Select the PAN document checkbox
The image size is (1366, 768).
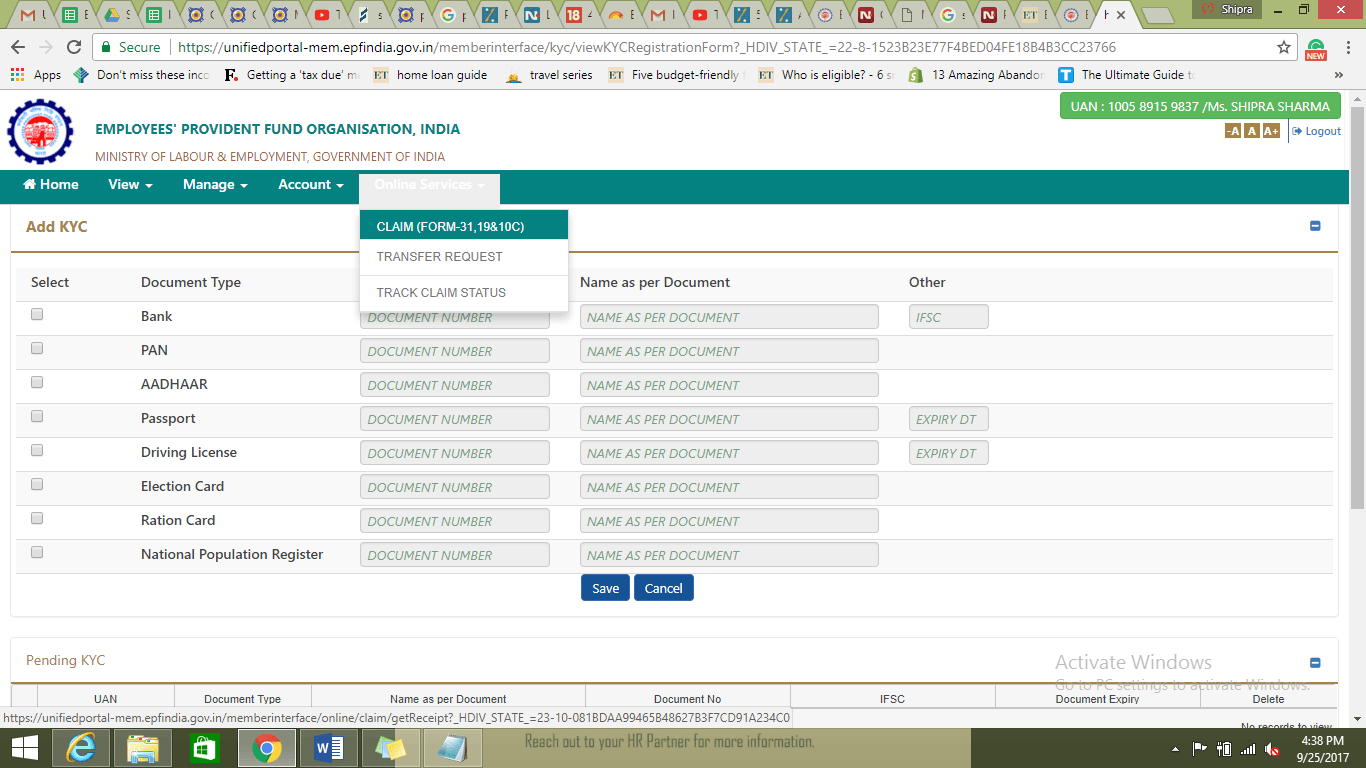(37, 348)
